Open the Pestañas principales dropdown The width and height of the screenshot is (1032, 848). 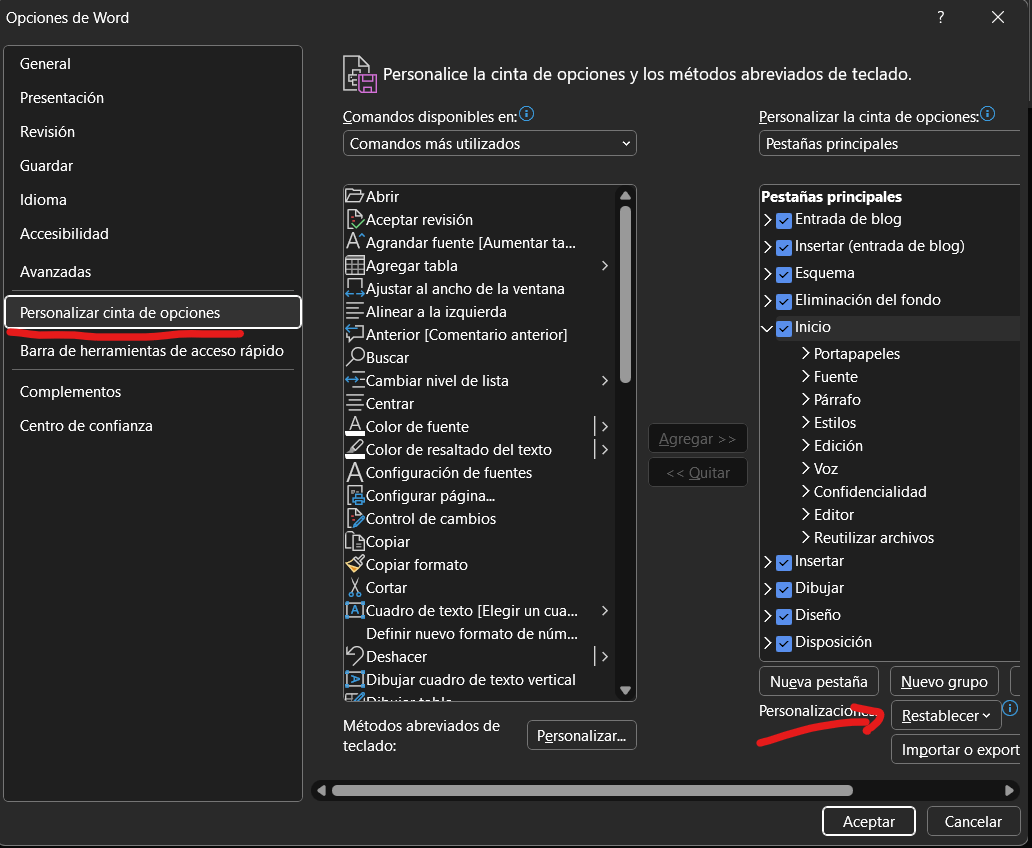[x=890, y=144]
